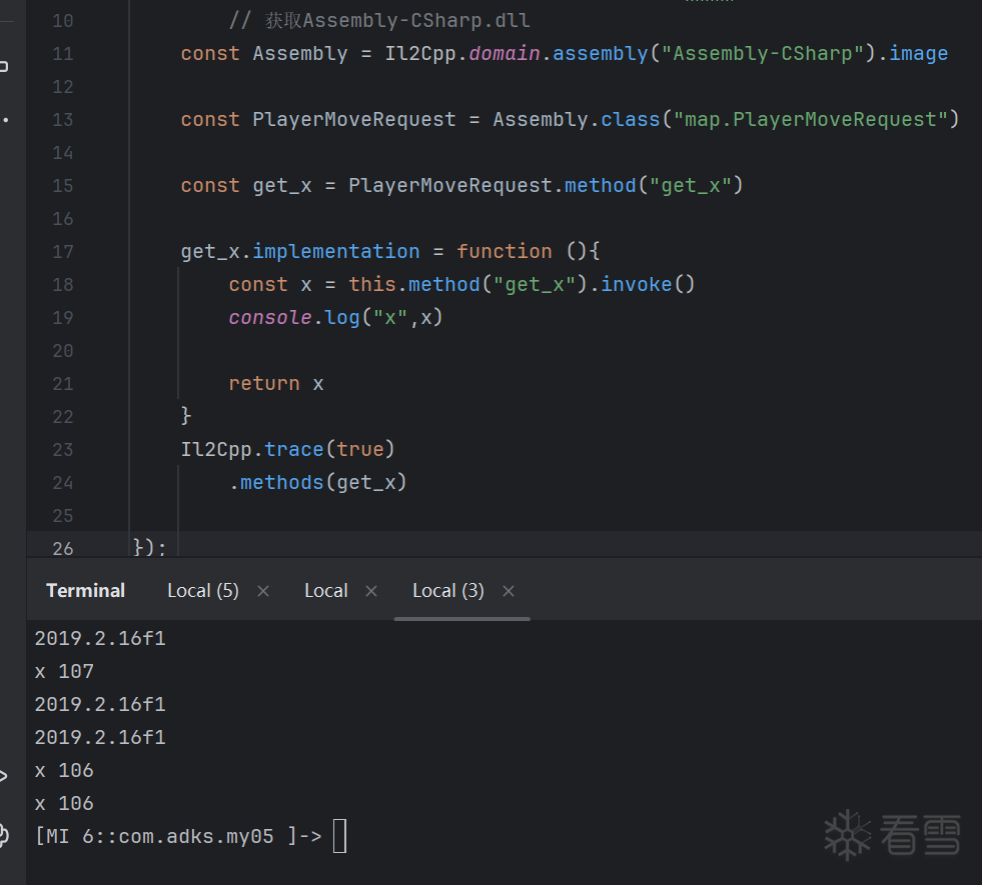The height and width of the screenshot is (885, 982).
Task: Click the "return" keyword on line 21
Action: (x=264, y=384)
